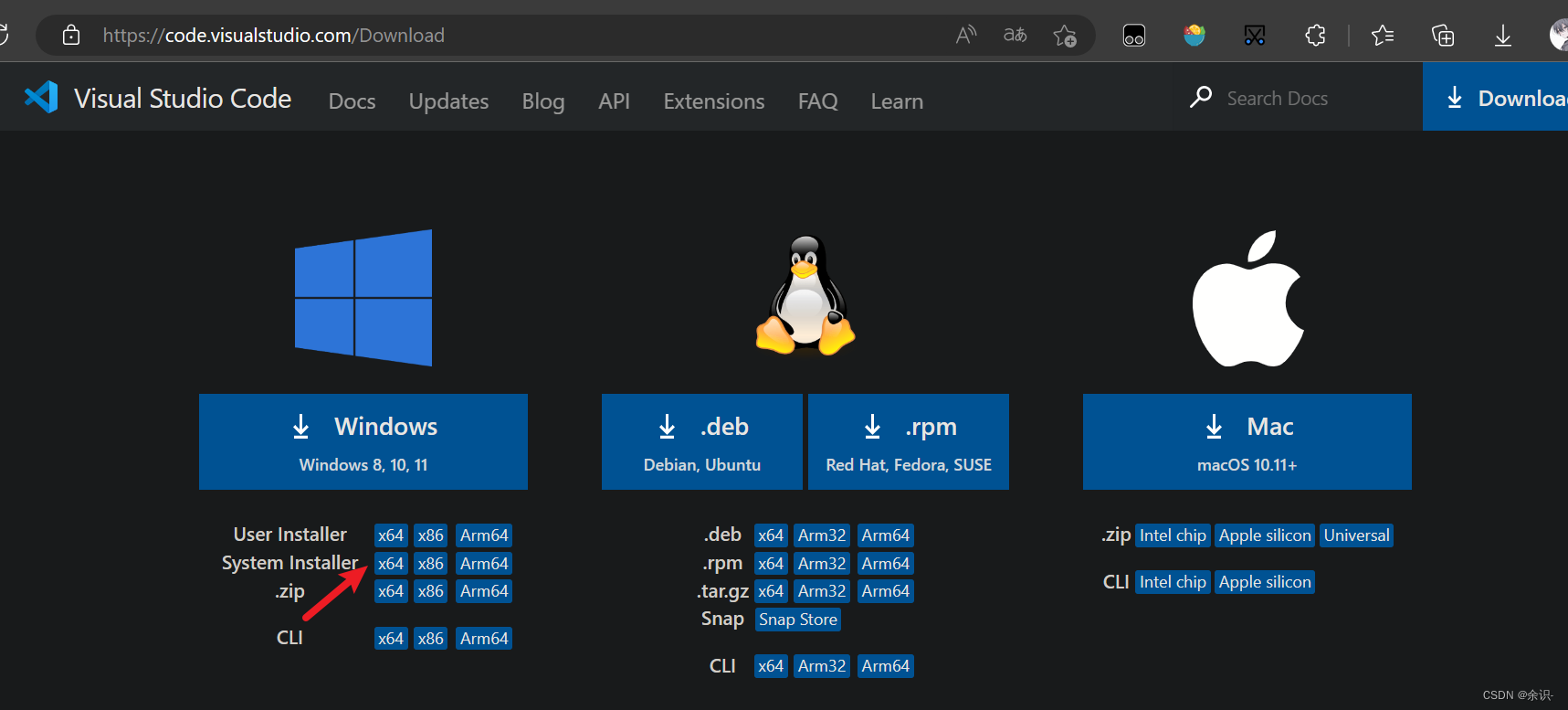Select Linux CLI x64 link

pos(771,666)
